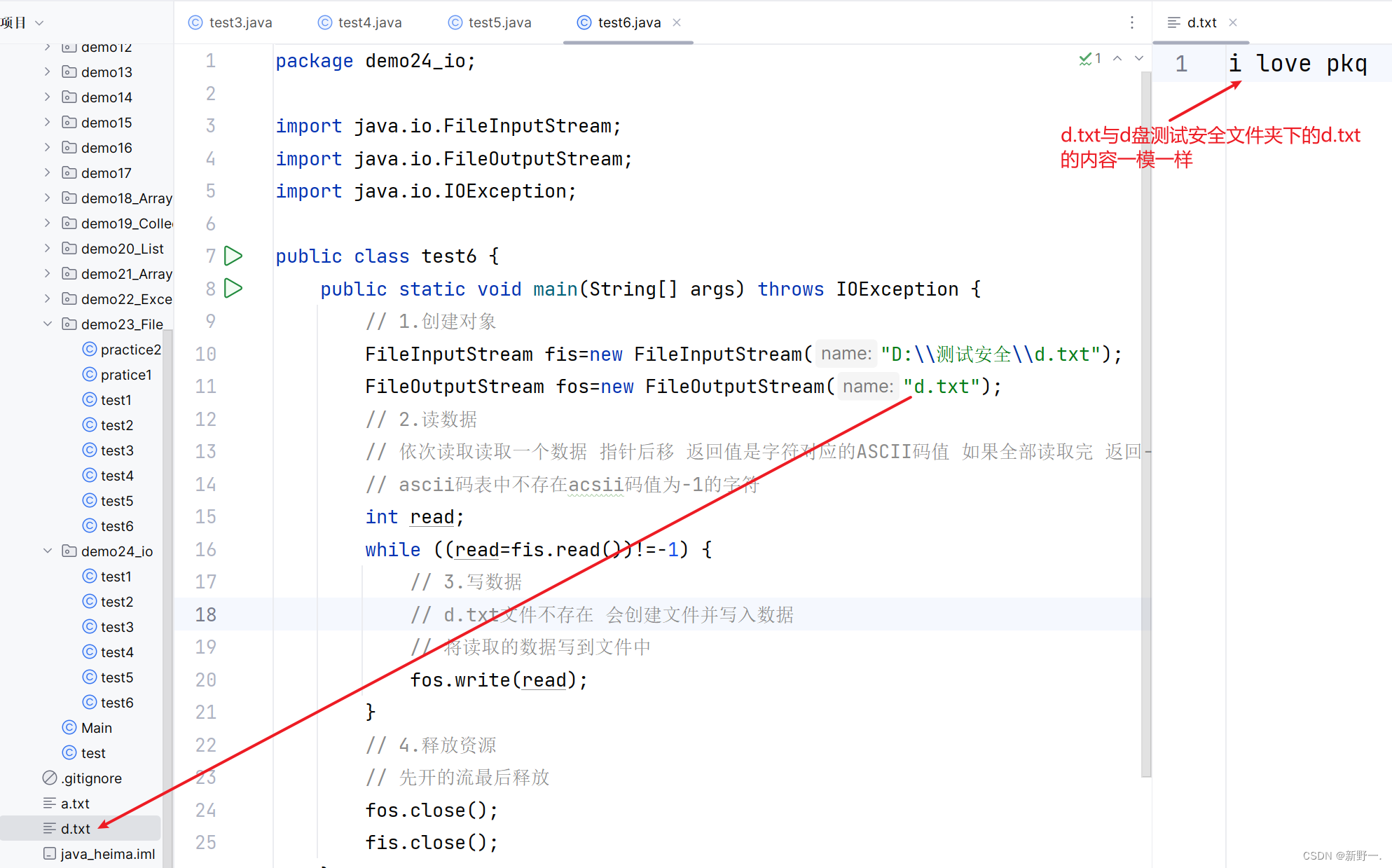Click run gutter icon beside main method

(233, 288)
